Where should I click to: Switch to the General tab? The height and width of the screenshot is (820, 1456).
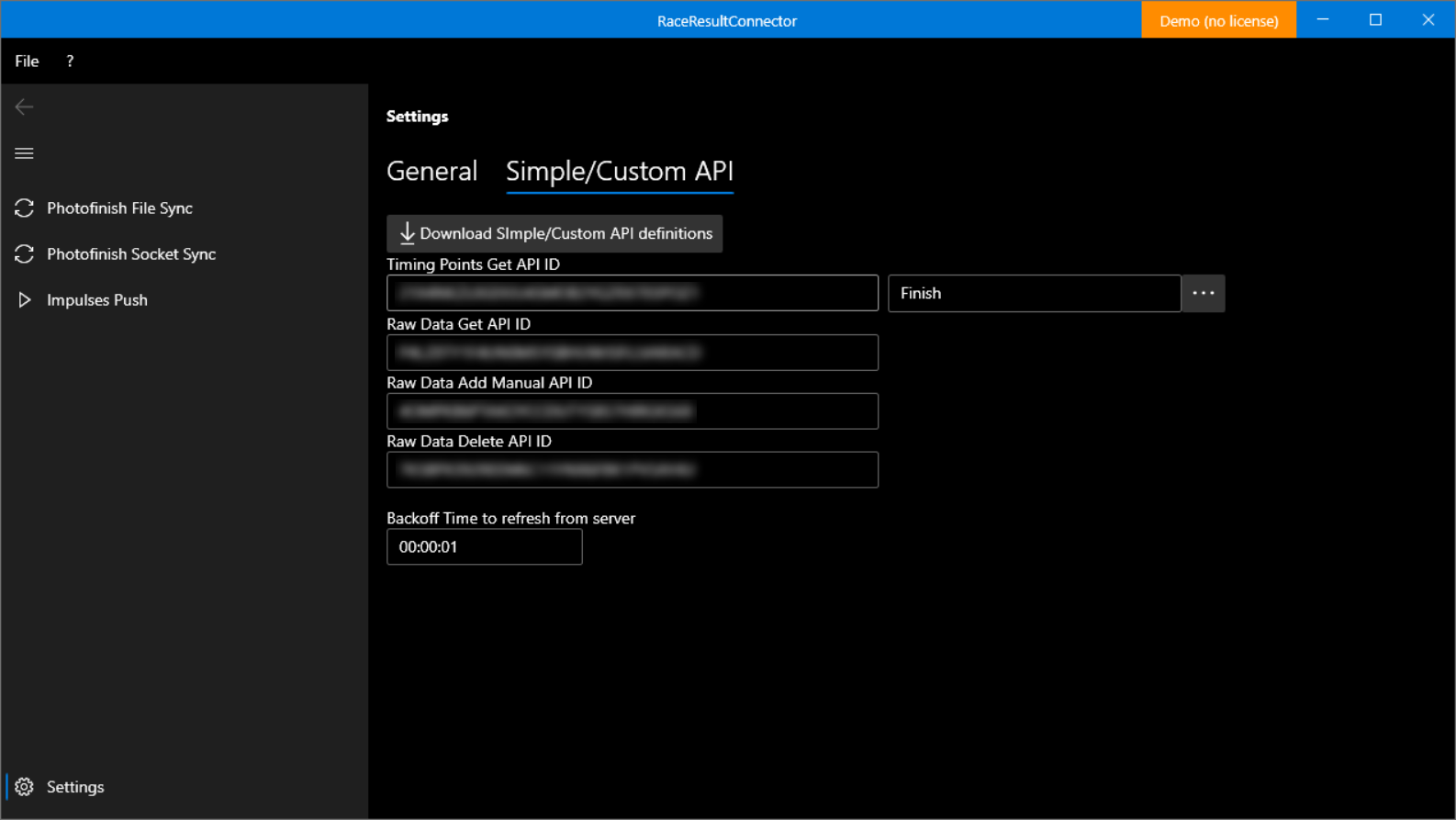coord(431,172)
